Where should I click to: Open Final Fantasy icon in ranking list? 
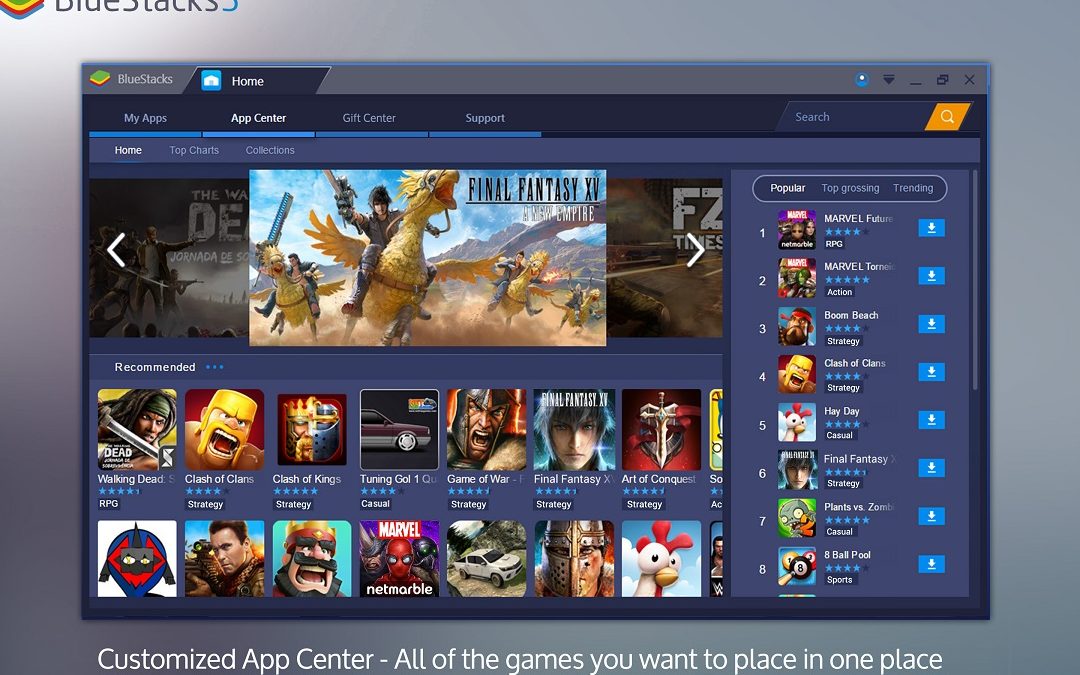point(797,470)
